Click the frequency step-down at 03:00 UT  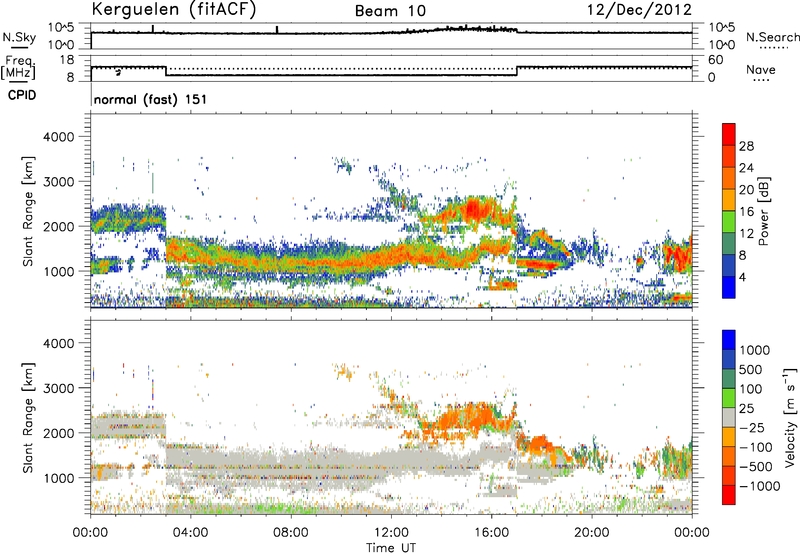[166, 71]
